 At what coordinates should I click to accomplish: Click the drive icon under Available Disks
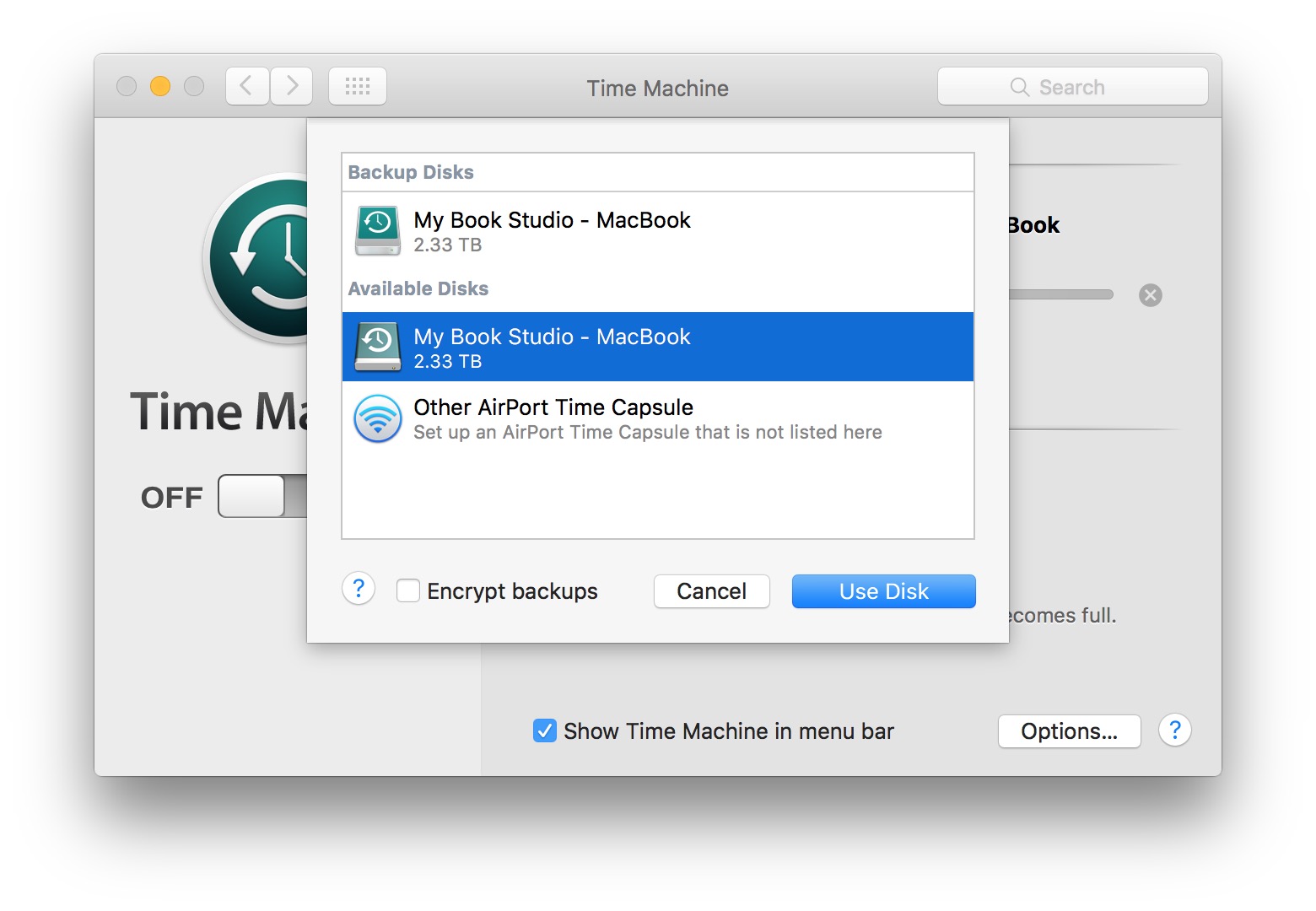point(378,347)
